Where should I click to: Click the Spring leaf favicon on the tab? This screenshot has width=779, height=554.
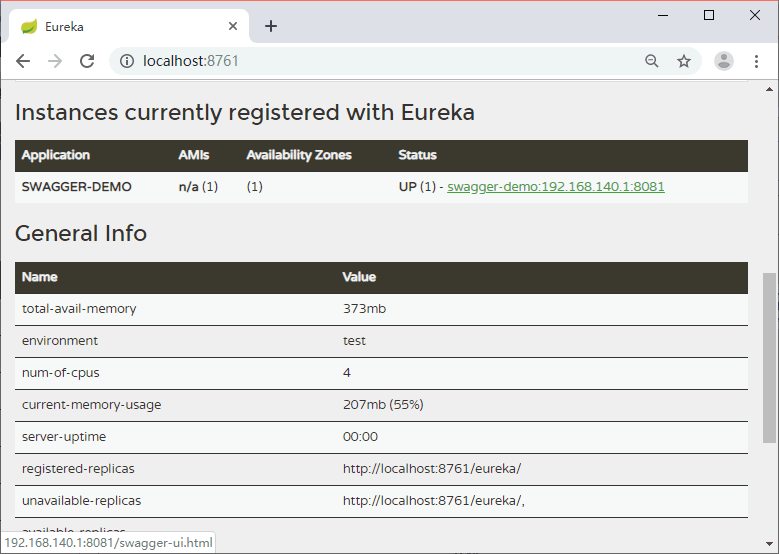(x=29, y=26)
